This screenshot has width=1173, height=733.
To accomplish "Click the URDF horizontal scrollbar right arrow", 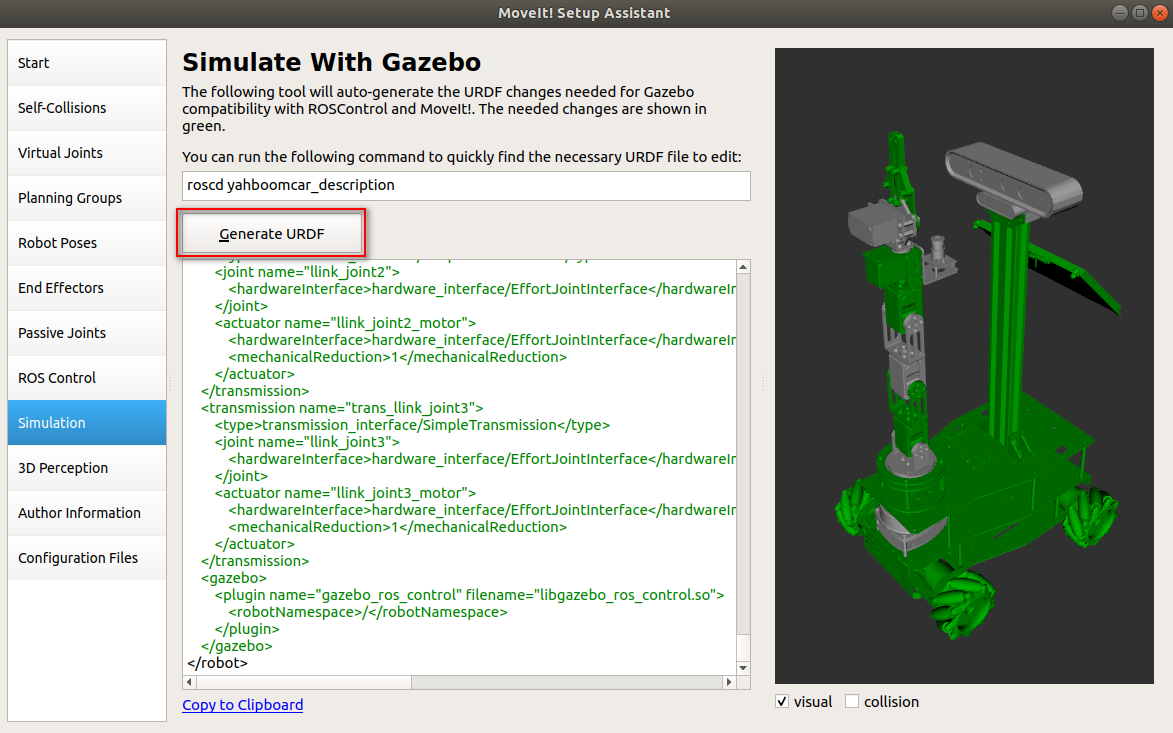I will 729,682.
